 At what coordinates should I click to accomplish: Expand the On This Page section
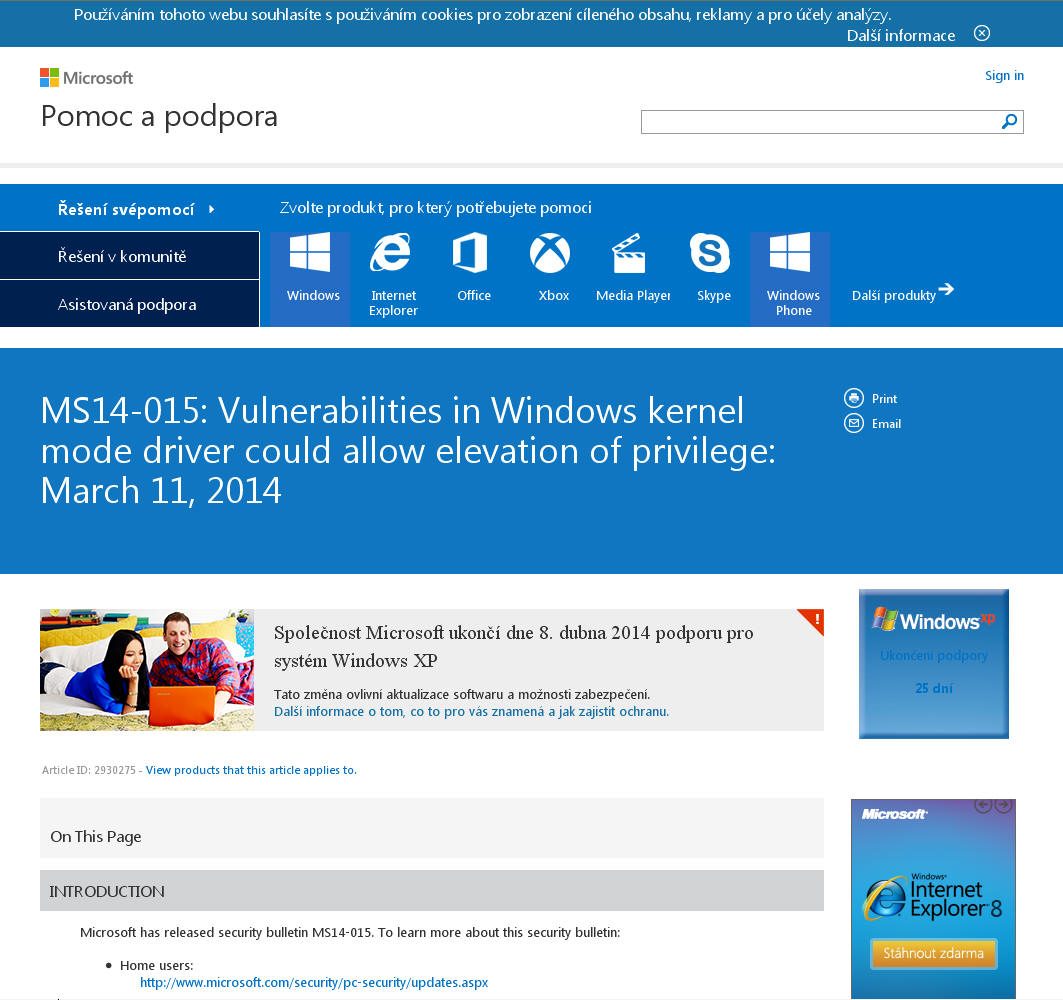pos(432,828)
